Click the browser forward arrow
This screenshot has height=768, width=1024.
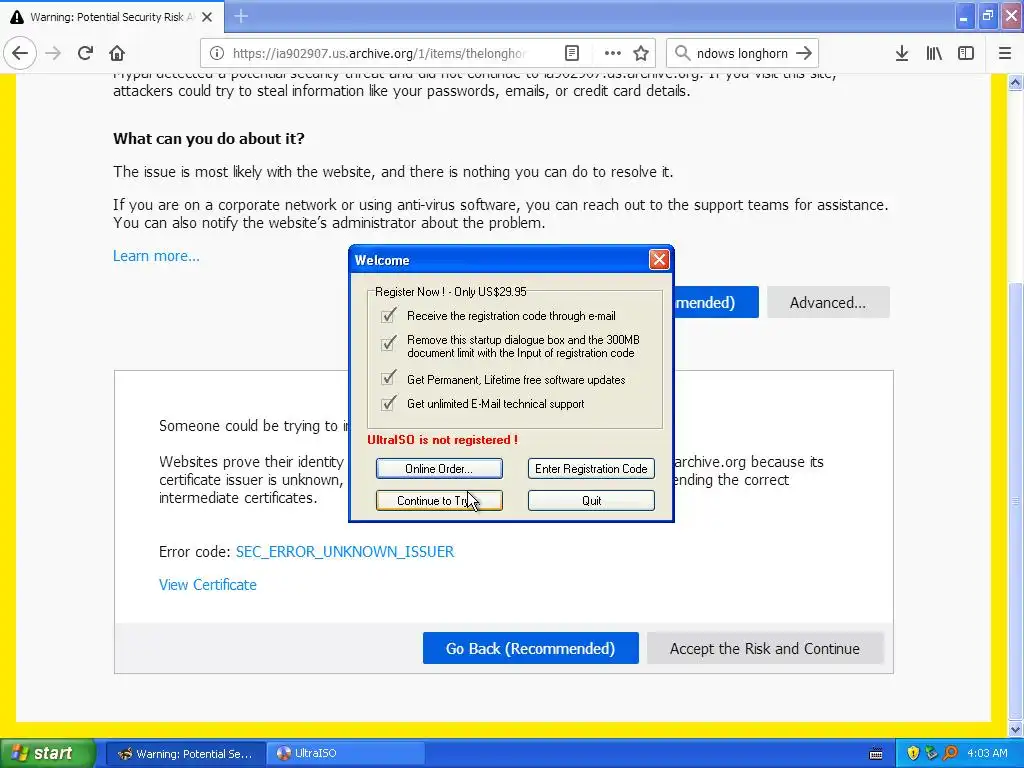[x=53, y=53]
